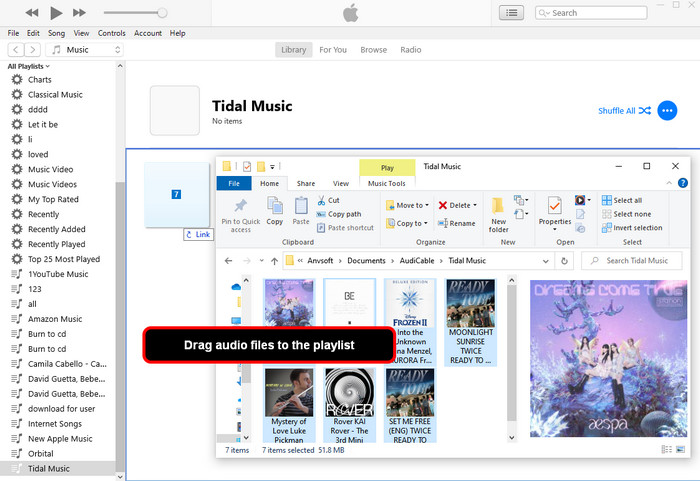The height and width of the screenshot is (481, 700).
Task: Click Rename in Organize group
Action: pyautogui.click(x=456, y=223)
